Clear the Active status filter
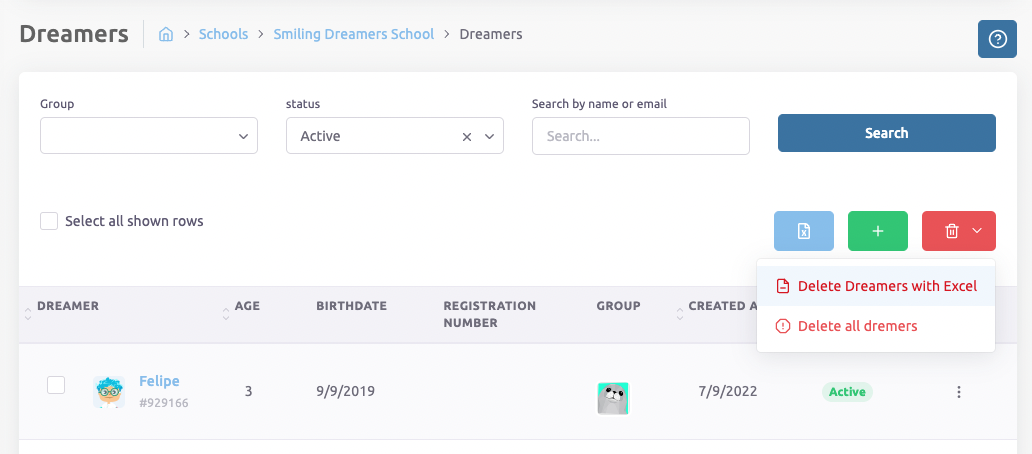The image size is (1032, 454). [466, 137]
